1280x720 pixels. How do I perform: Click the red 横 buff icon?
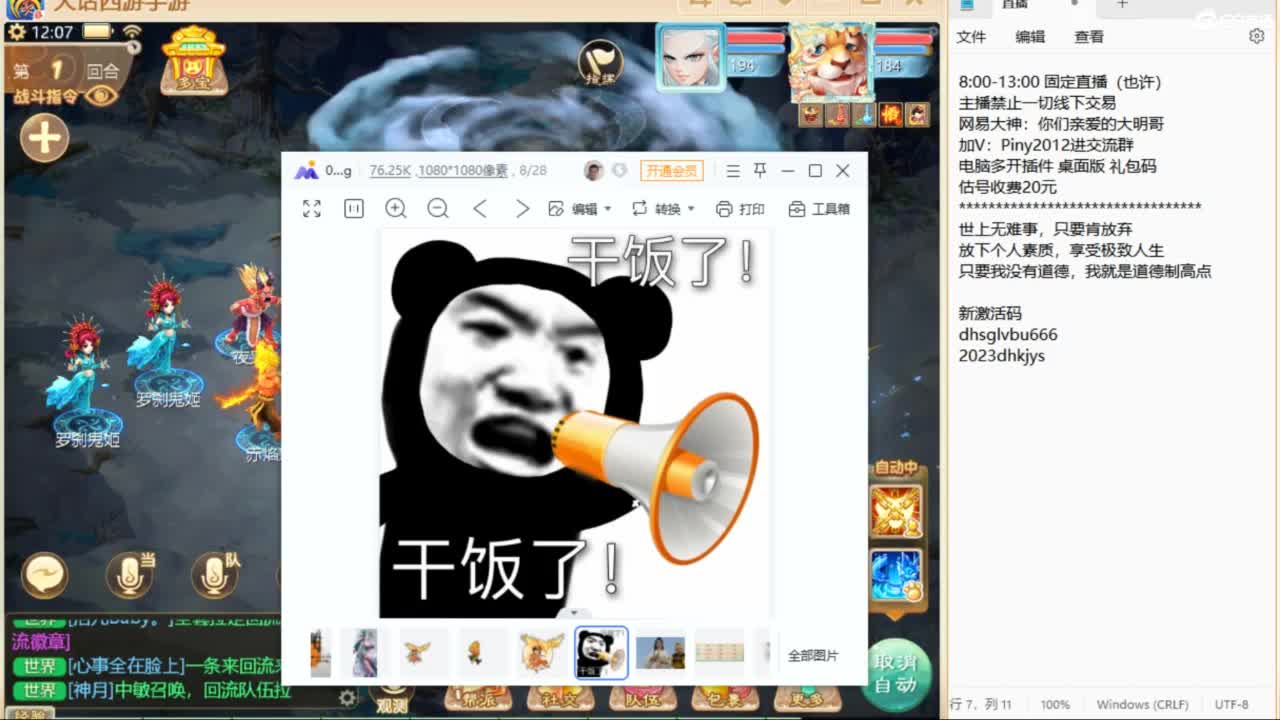tap(890, 115)
